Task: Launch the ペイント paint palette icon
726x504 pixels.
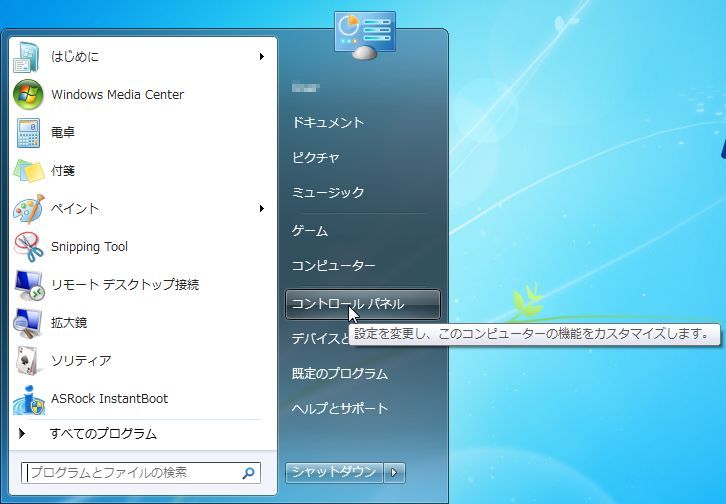Action: [28, 209]
